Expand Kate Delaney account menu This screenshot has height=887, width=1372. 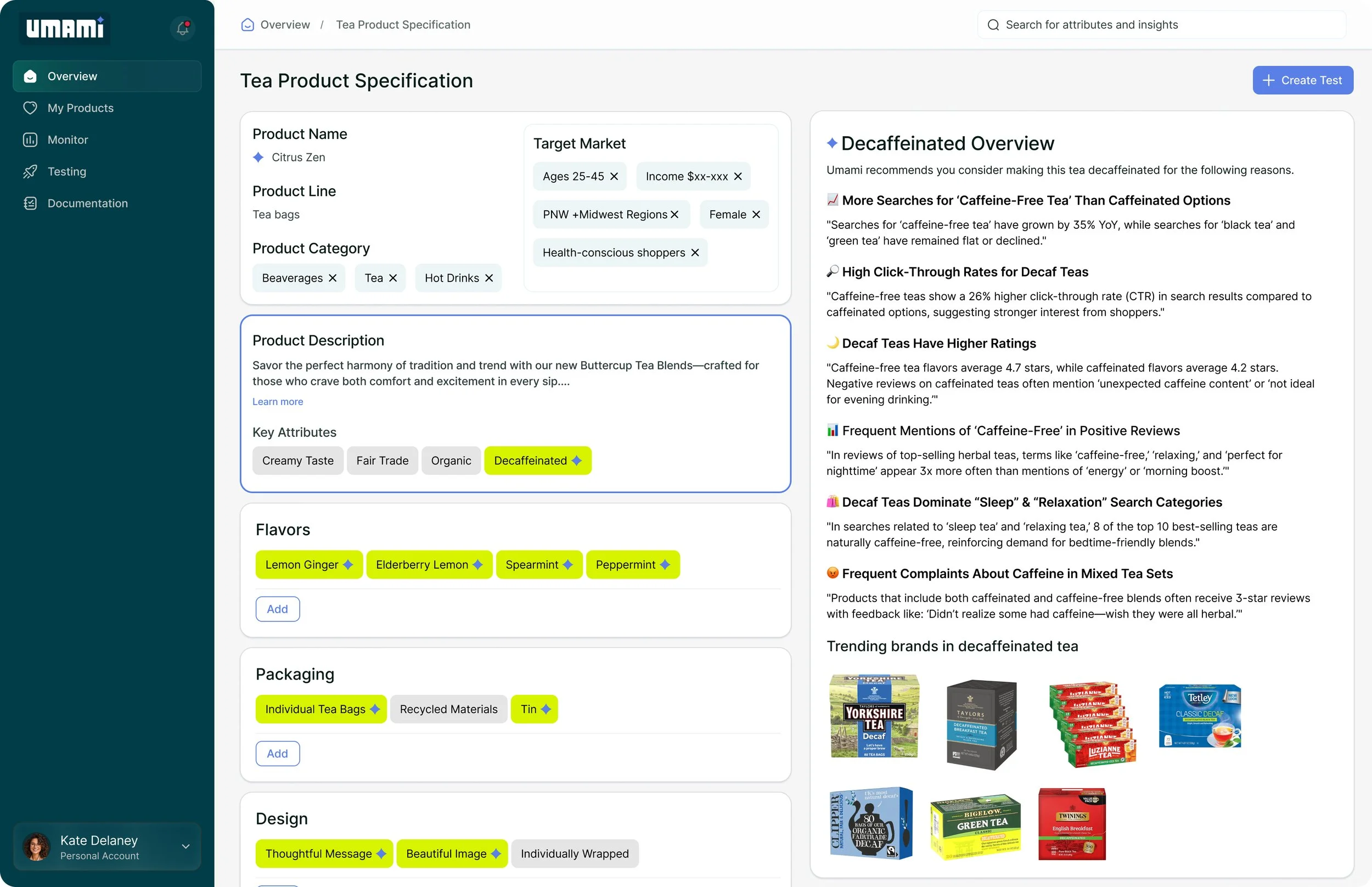tap(185, 847)
